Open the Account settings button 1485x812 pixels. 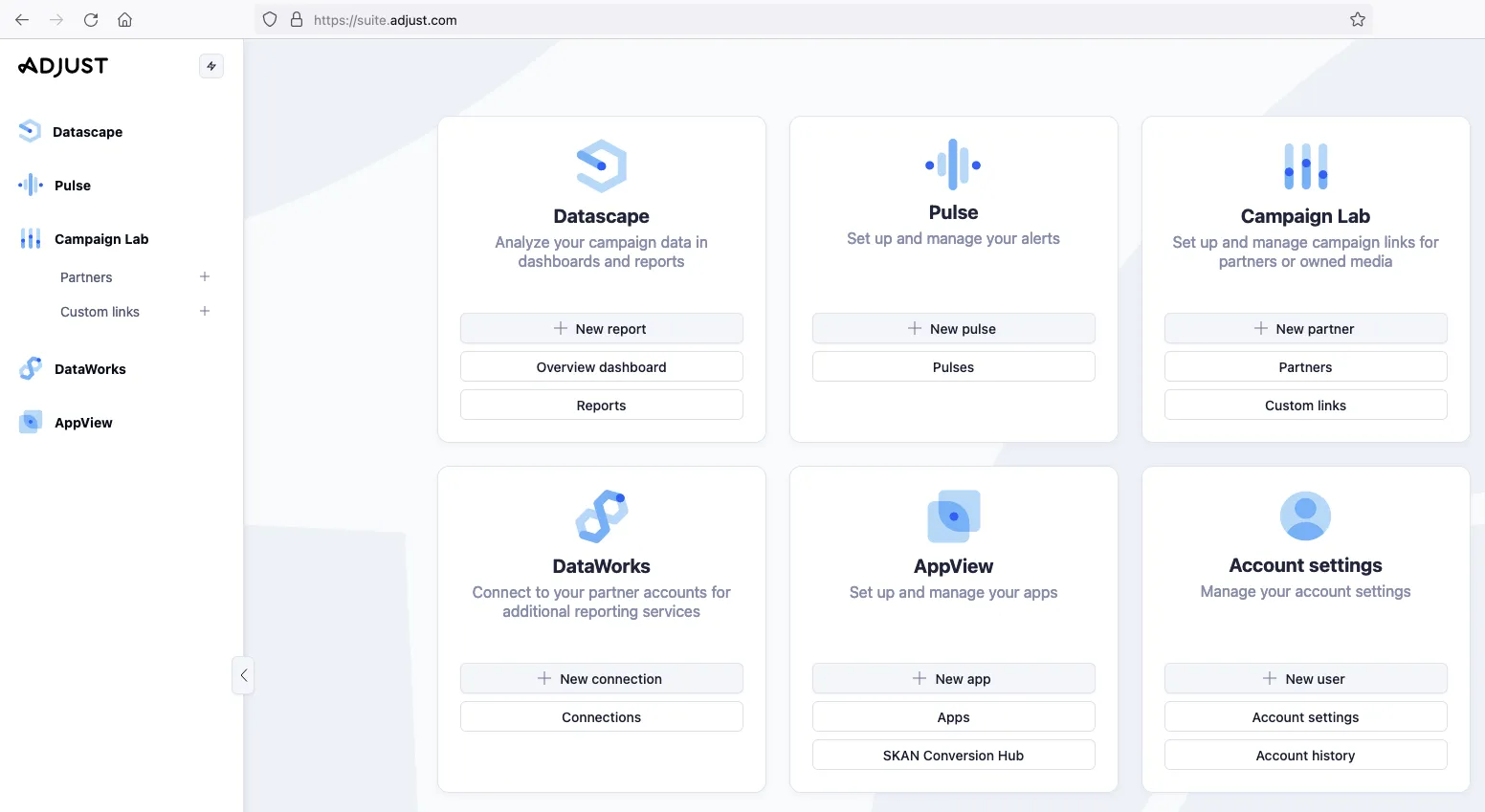pyautogui.click(x=1305, y=716)
